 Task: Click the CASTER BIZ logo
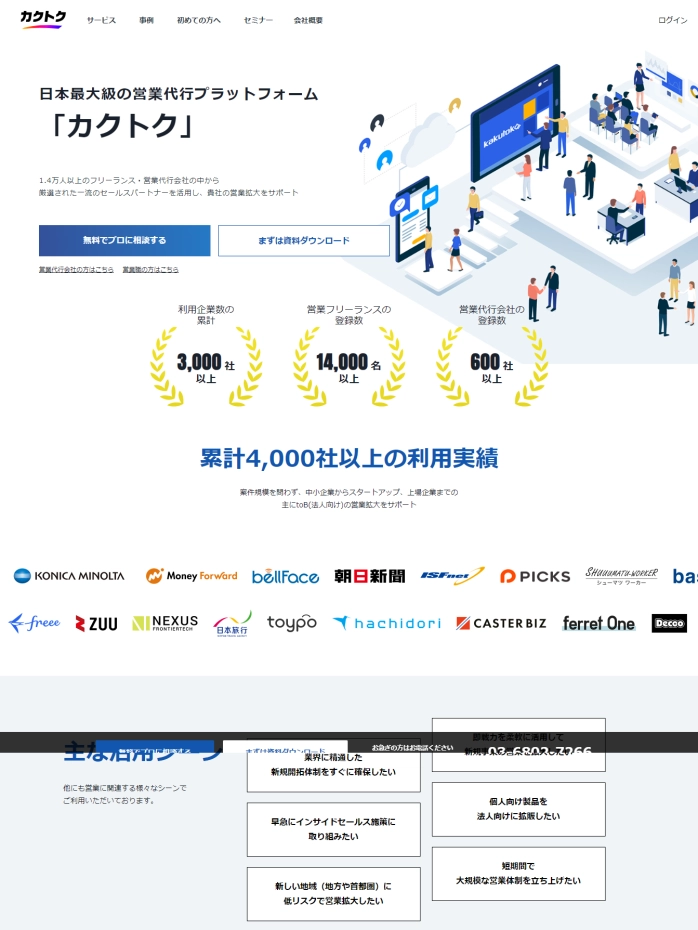coord(501,623)
